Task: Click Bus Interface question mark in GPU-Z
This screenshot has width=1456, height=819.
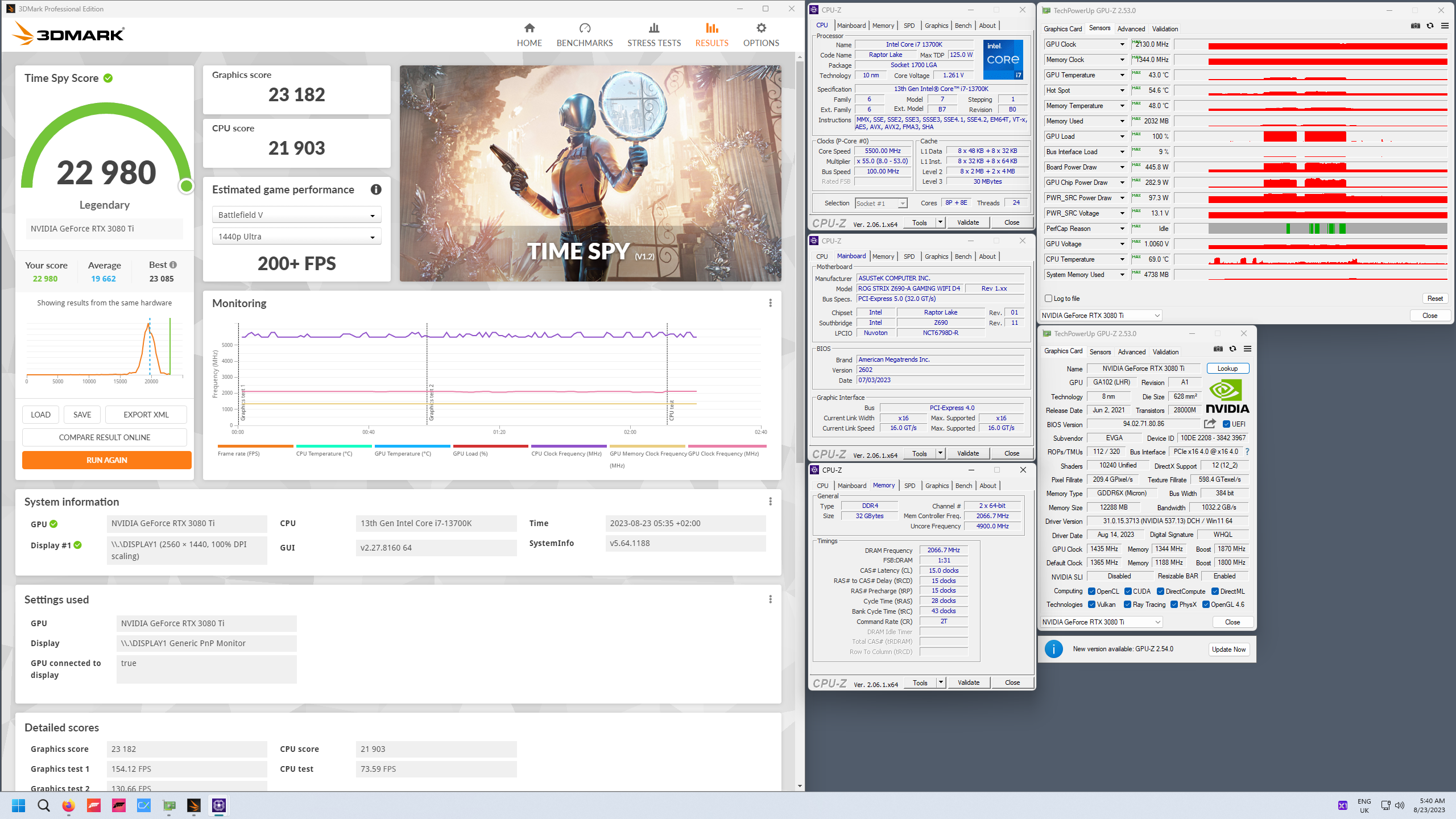Action: [1247, 452]
